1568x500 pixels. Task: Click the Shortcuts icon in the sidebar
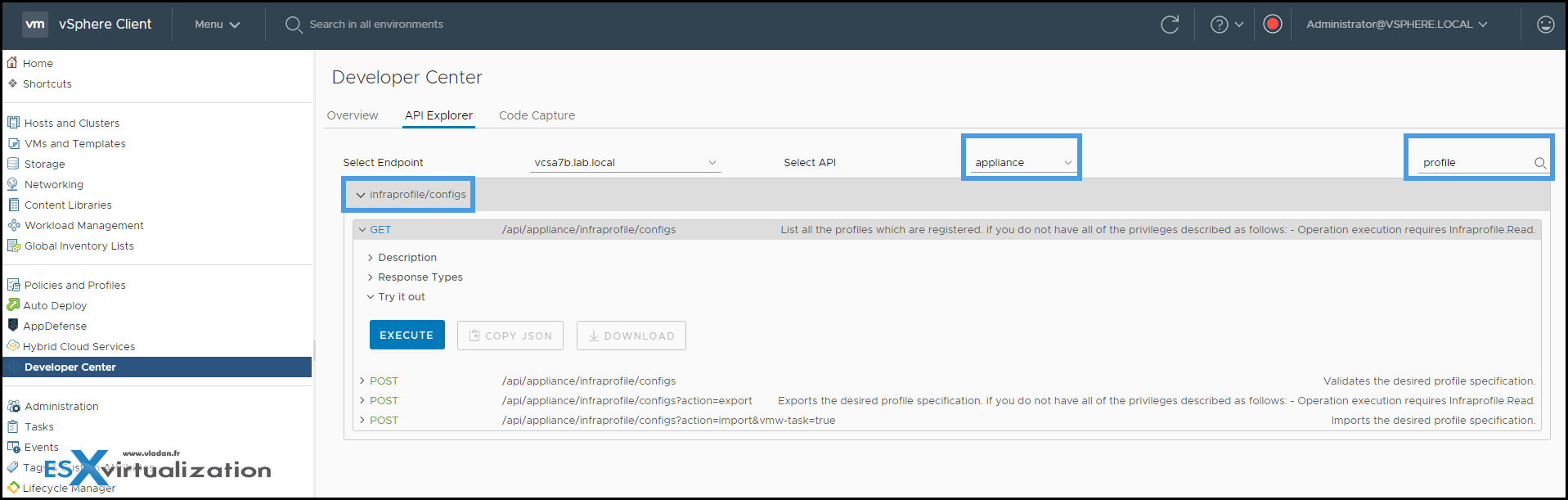tap(12, 83)
